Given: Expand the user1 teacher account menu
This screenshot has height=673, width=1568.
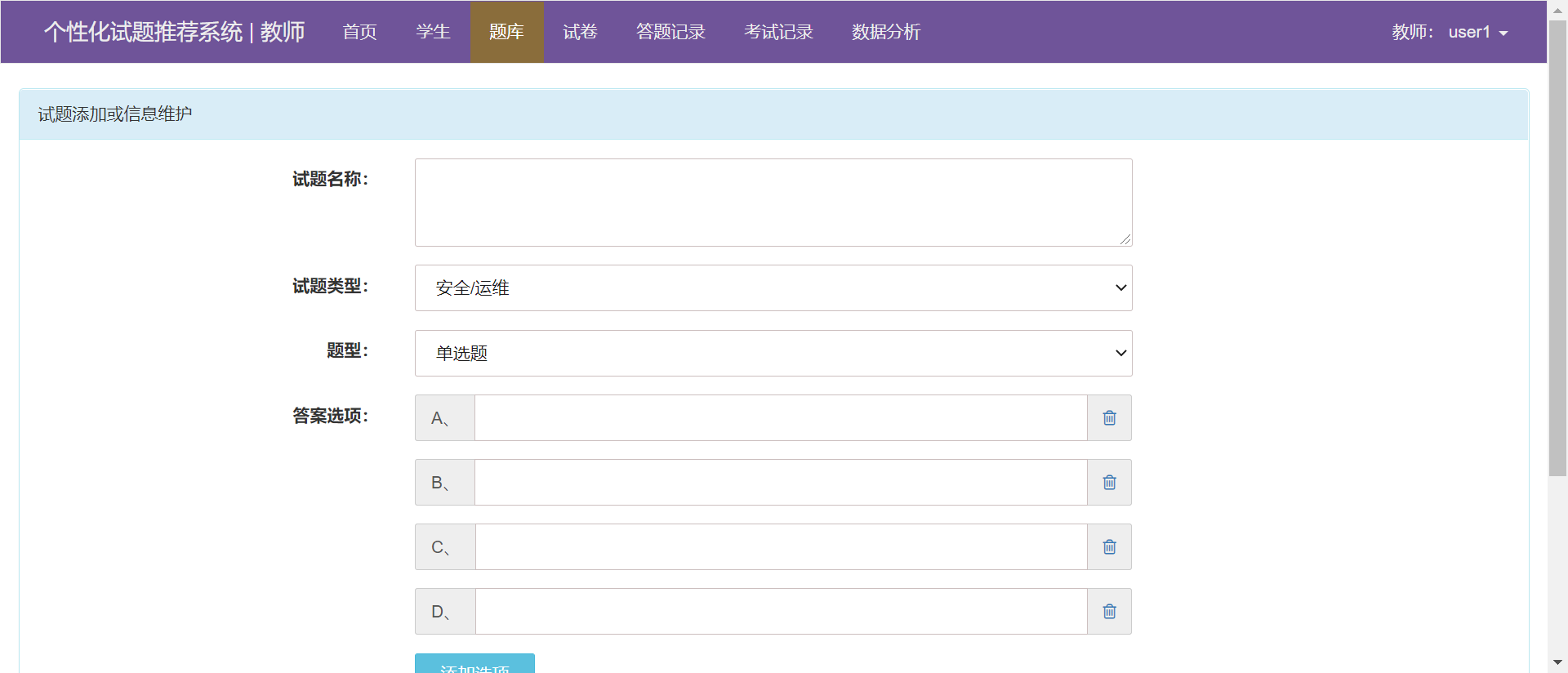Looking at the screenshot, I should [x=1450, y=32].
